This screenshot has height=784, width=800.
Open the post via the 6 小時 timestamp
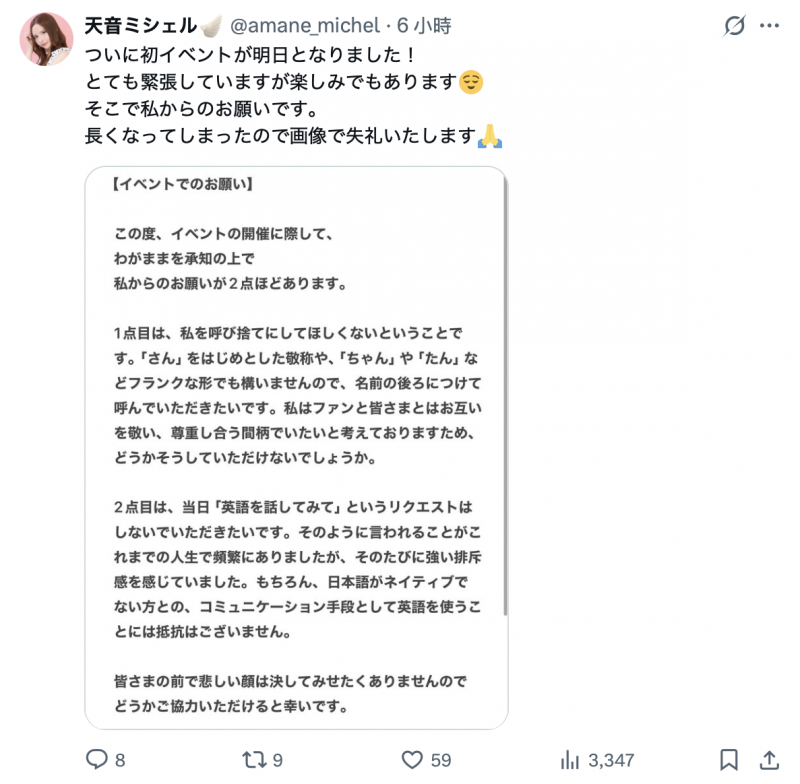pos(427,26)
